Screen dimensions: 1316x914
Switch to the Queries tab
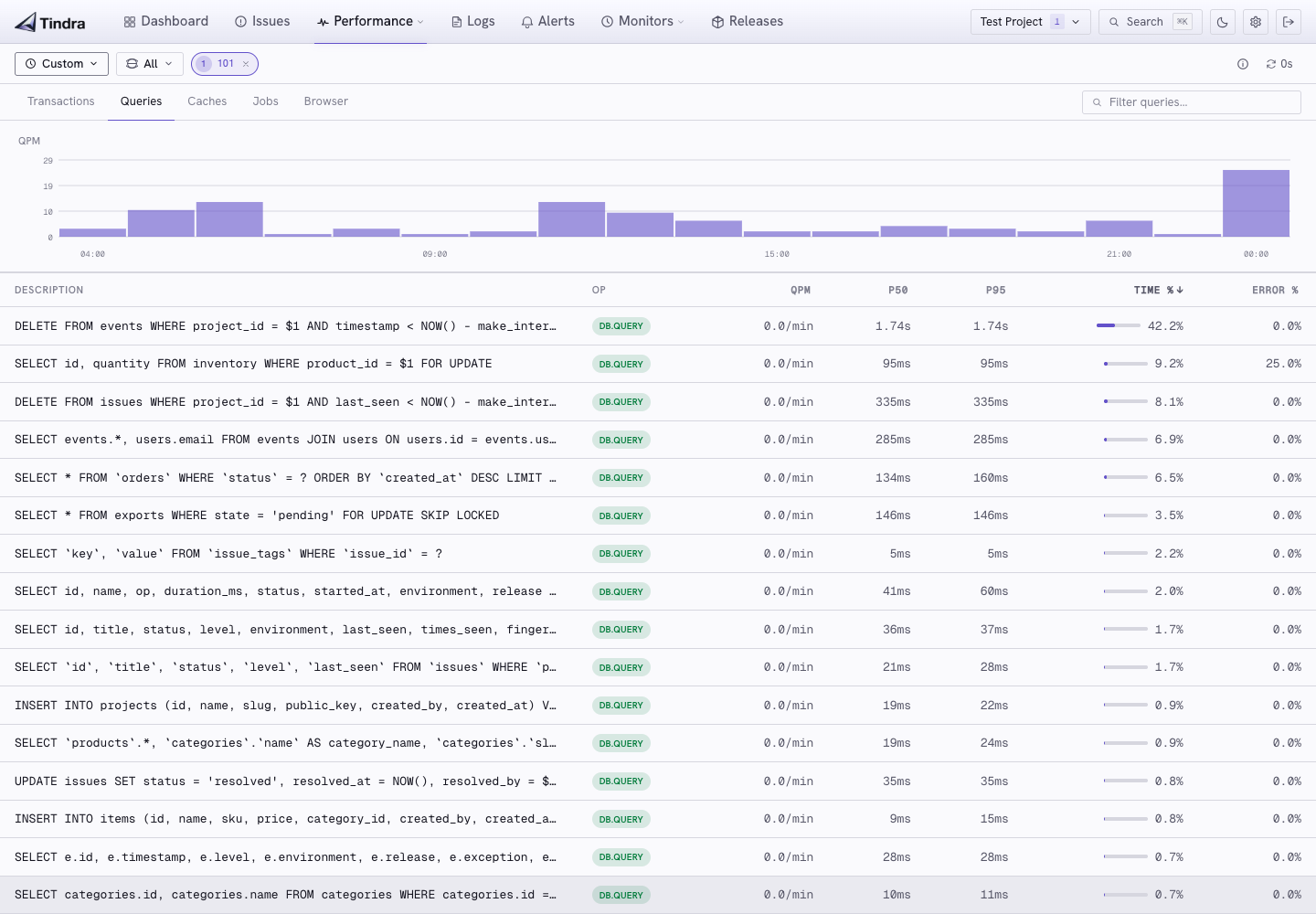[141, 101]
